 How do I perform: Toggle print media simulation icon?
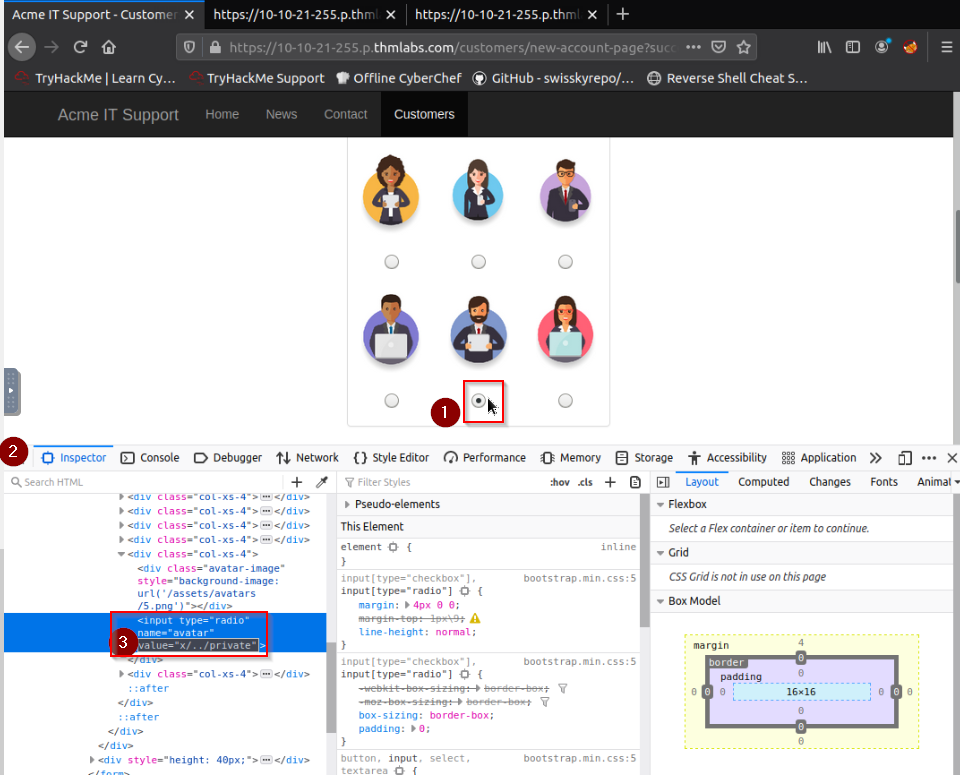pos(636,482)
